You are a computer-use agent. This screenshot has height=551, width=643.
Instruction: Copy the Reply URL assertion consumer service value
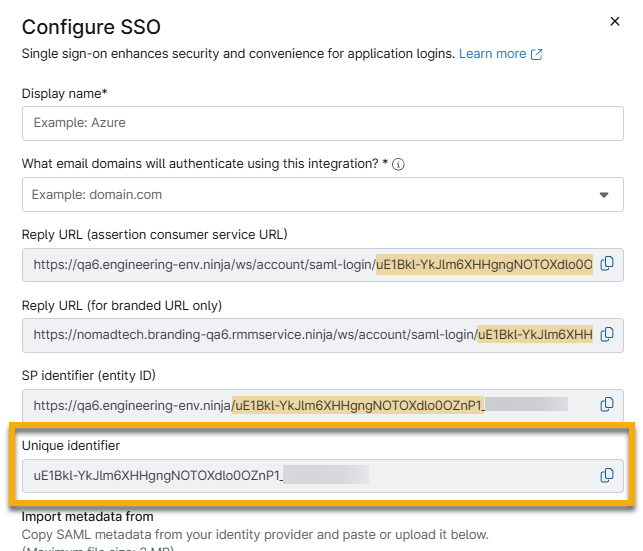[607, 264]
